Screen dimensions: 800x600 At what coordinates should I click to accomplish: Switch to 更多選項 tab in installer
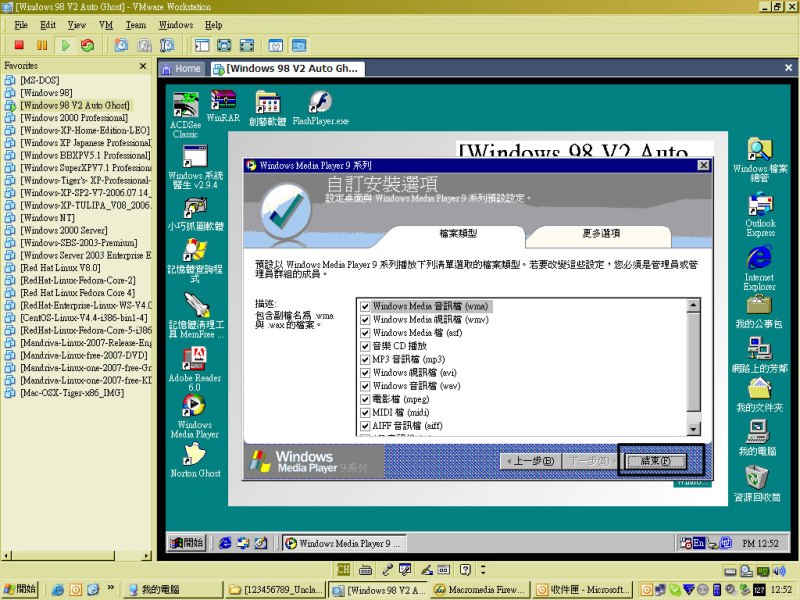(601, 234)
